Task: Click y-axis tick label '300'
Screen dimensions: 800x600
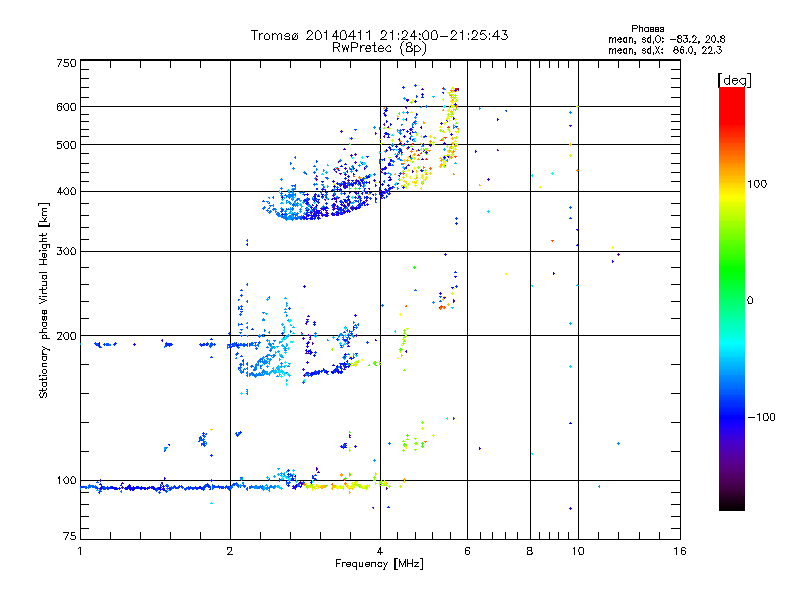Action: [x=66, y=251]
